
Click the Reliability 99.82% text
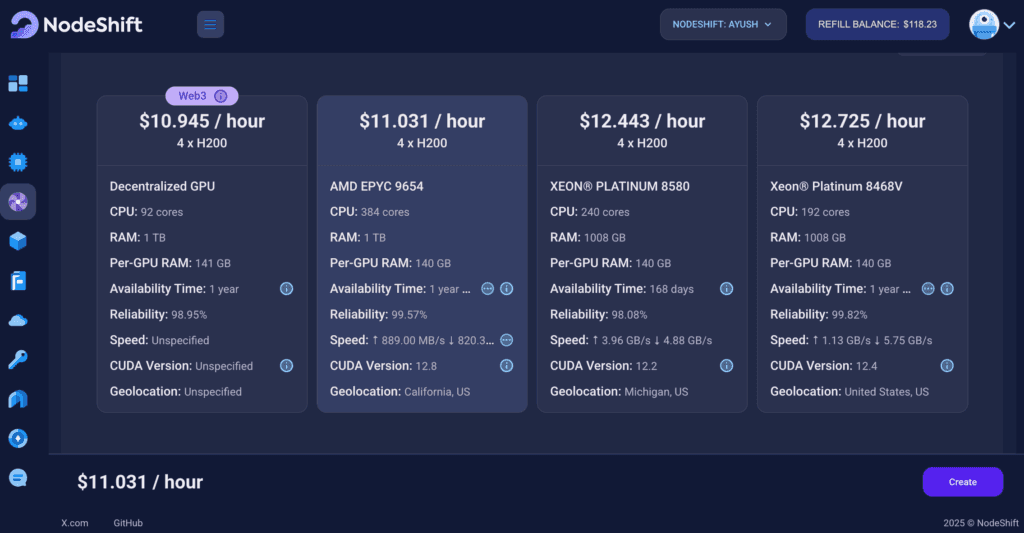click(x=818, y=314)
